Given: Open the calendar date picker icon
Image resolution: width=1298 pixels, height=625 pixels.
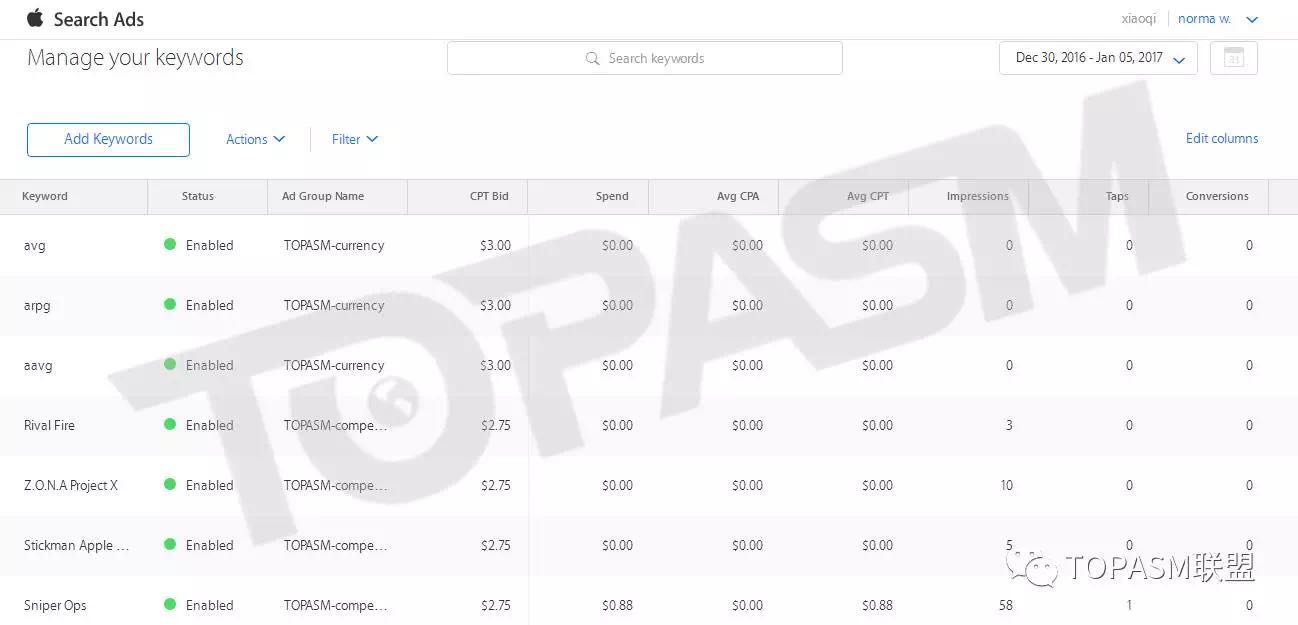Looking at the screenshot, I should pyautogui.click(x=1233, y=58).
